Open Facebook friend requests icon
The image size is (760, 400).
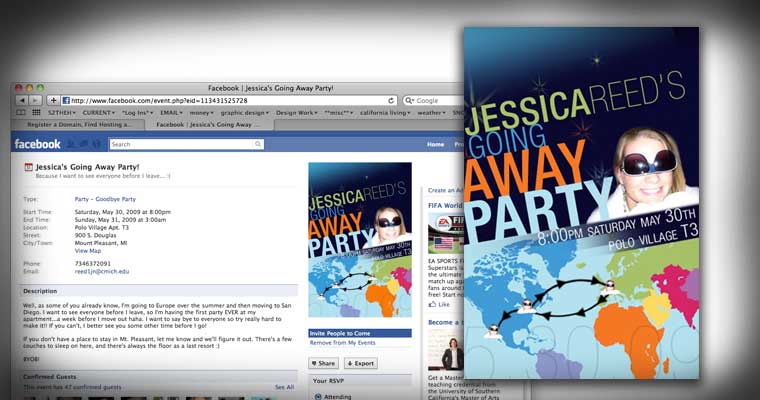pyautogui.click(x=71, y=144)
